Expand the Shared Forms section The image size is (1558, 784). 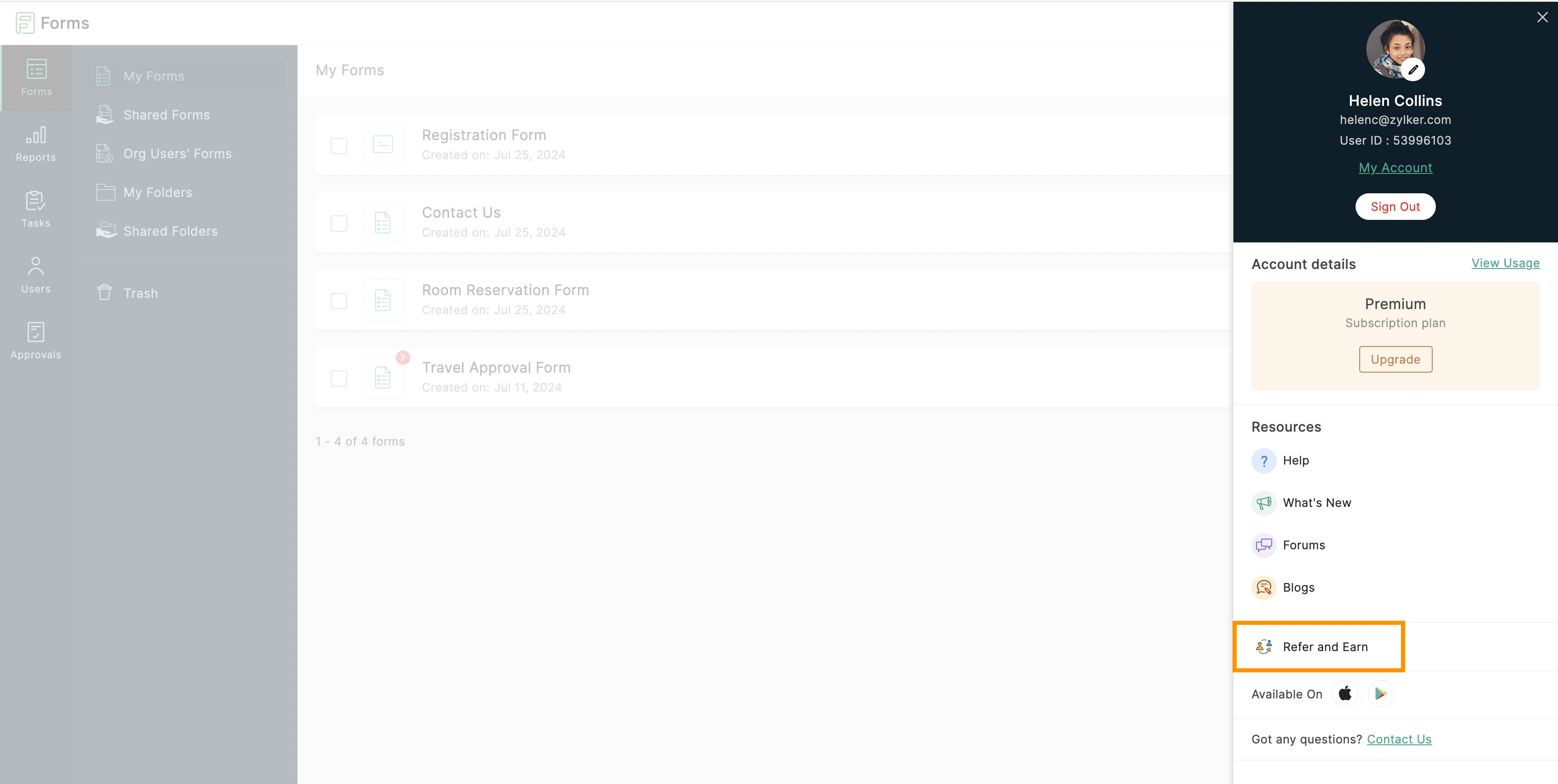(166, 114)
